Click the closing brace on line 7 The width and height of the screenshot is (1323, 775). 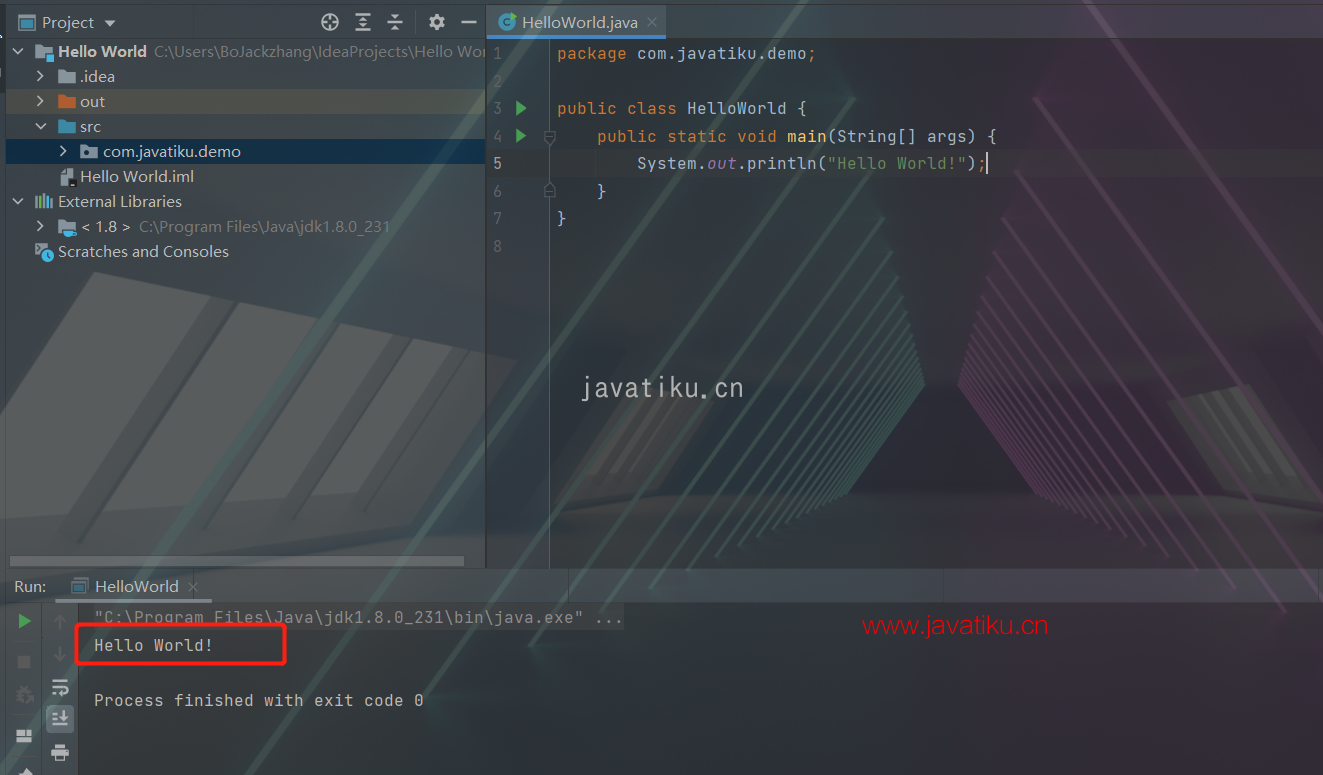[562, 218]
